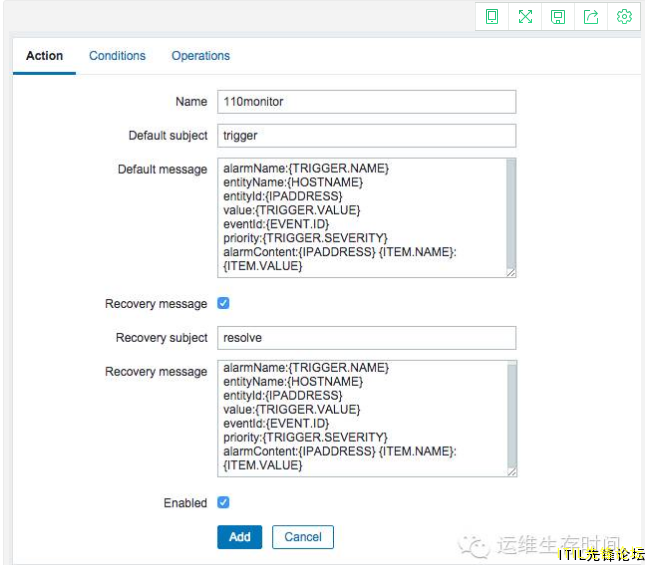Click the Add button
Image resolution: width=645 pixels, height=565 pixels.
(x=239, y=537)
